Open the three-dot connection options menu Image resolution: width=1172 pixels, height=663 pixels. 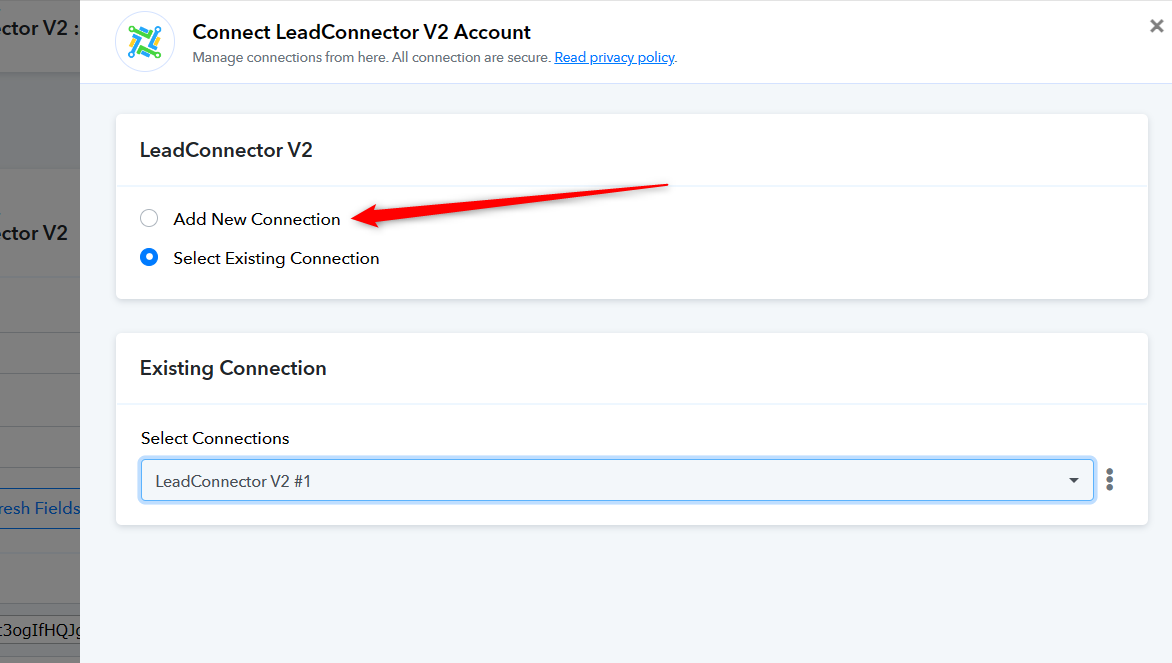click(x=1109, y=480)
